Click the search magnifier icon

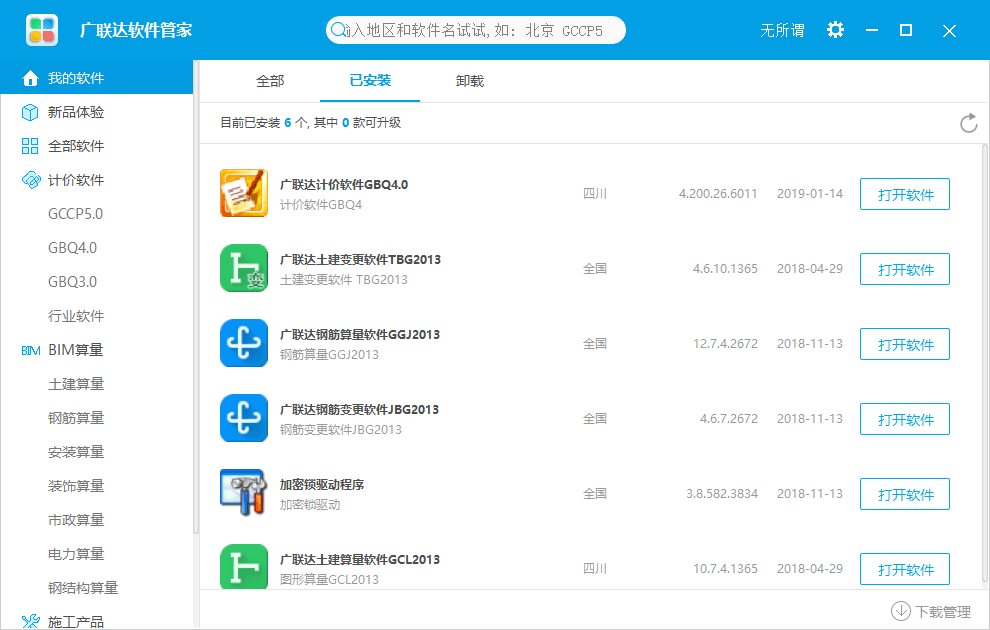pyautogui.click(x=338, y=30)
